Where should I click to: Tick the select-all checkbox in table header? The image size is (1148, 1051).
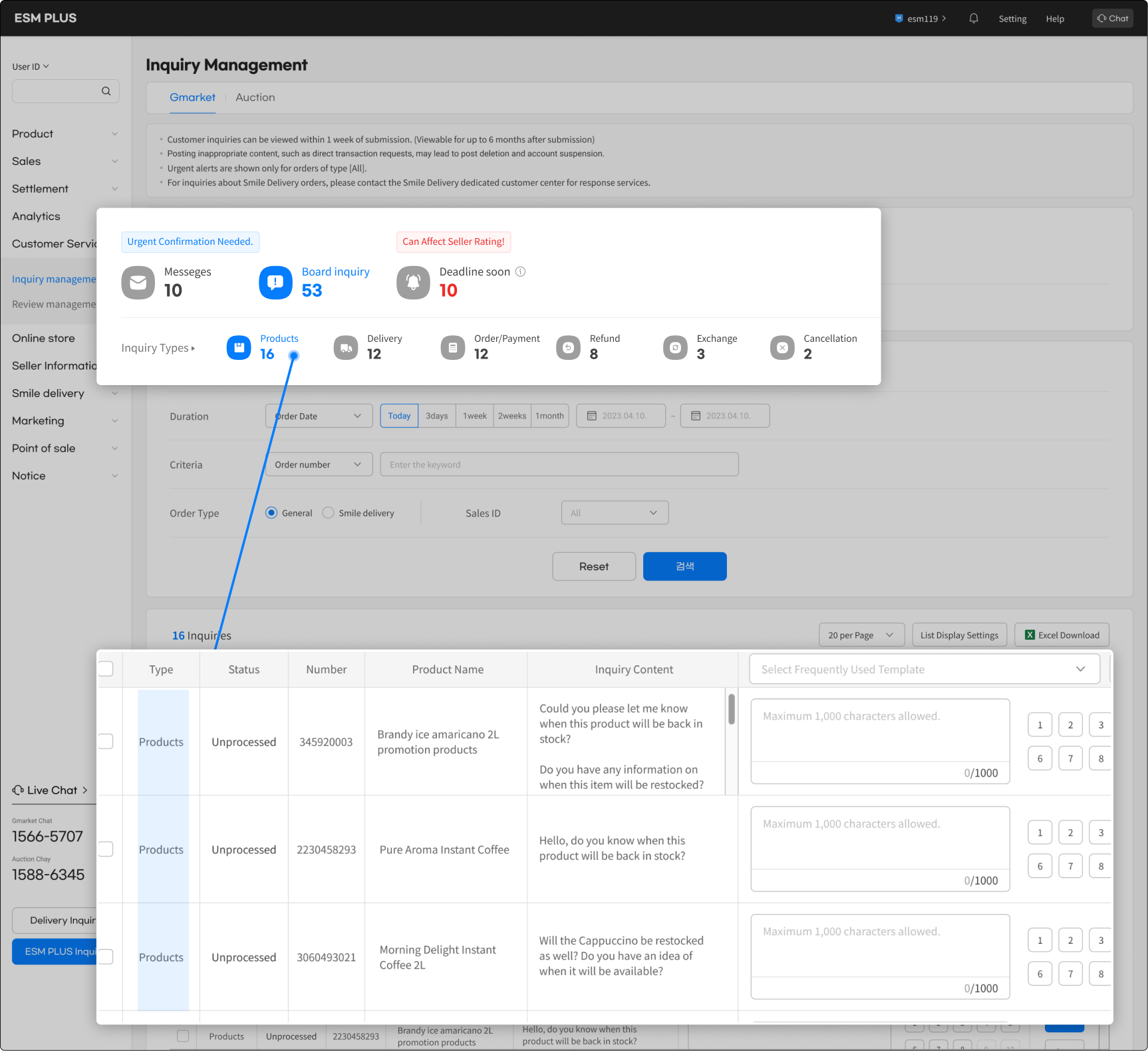pyautogui.click(x=106, y=669)
